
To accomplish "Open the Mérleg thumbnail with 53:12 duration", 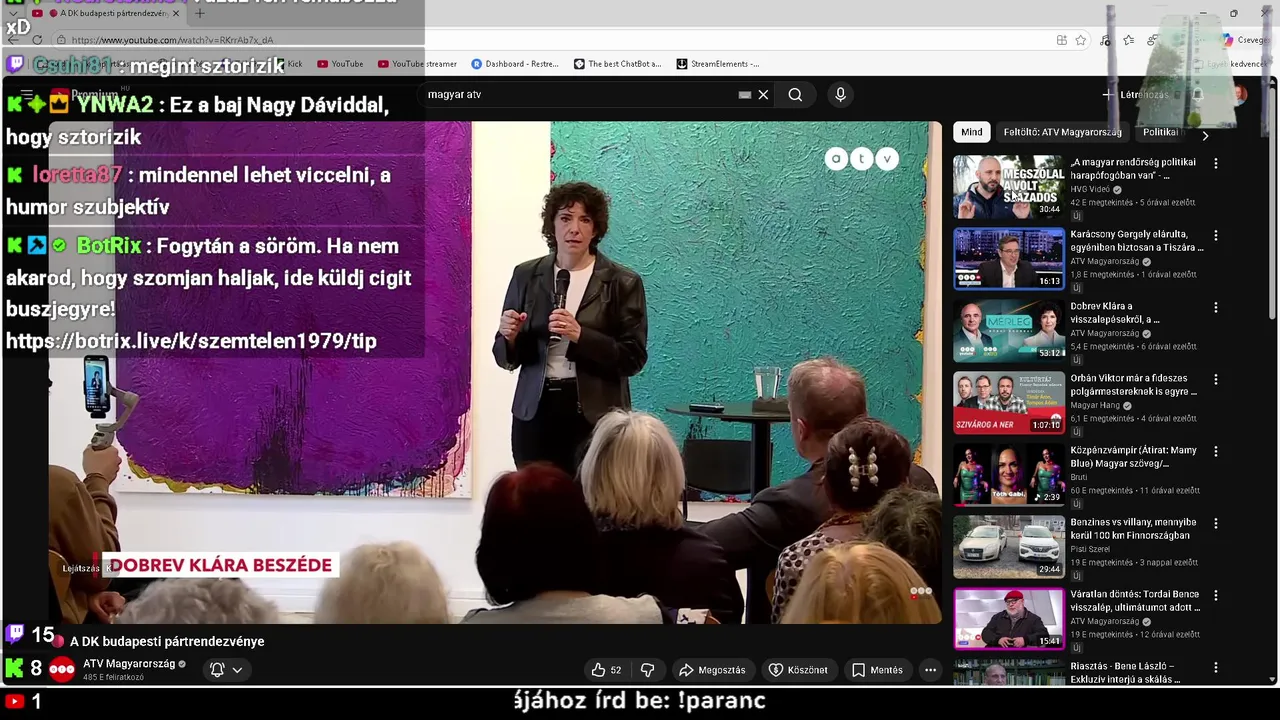I will pyautogui.click(x=1008, y=330).
